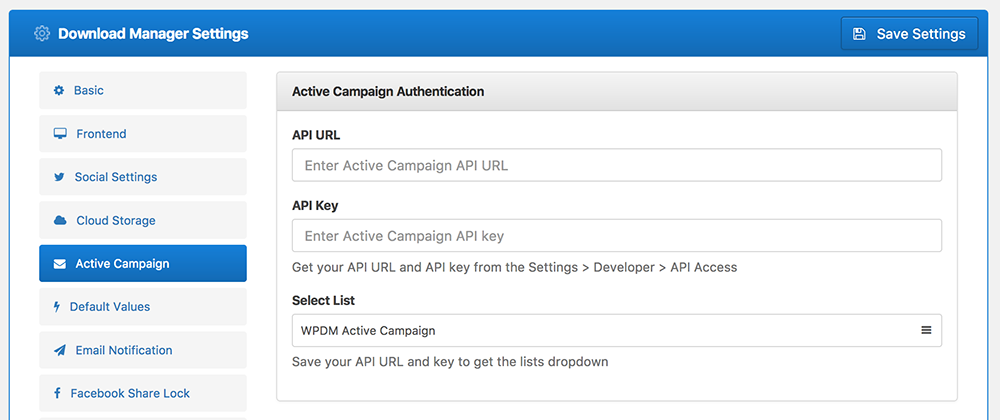This screenshot has width=1000, height=420.
Task: Click the gear icon beside Download Manager Settings
Action: pos(42,33)
